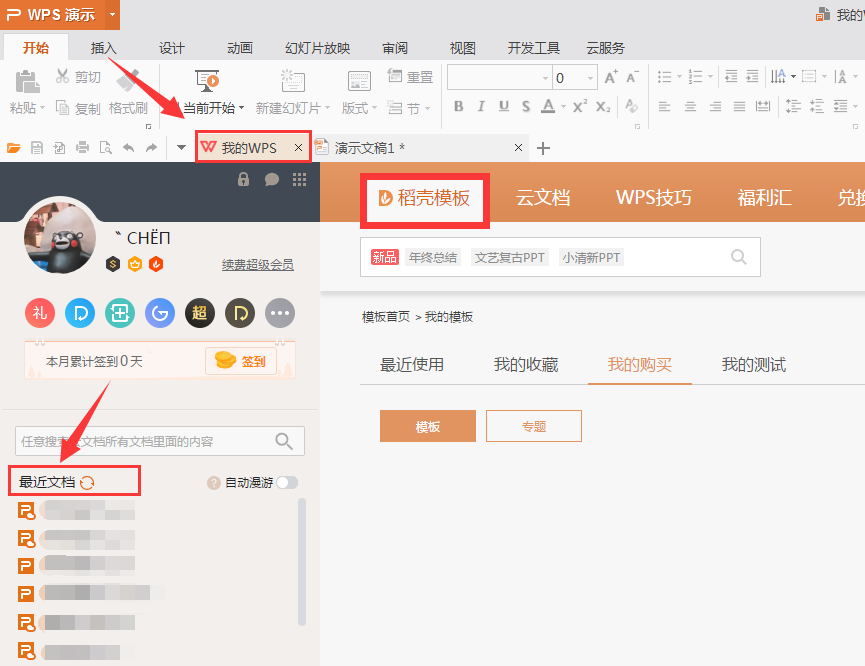Justify text alignment
865x666 pixels.
(739, 106)
